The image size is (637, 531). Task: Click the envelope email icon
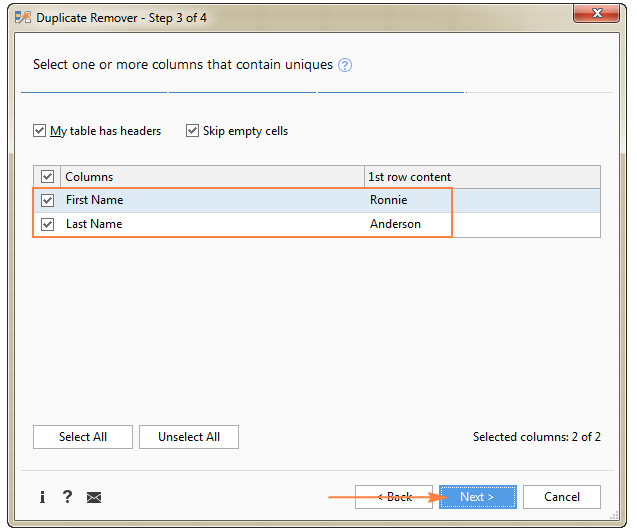(94, 497)
